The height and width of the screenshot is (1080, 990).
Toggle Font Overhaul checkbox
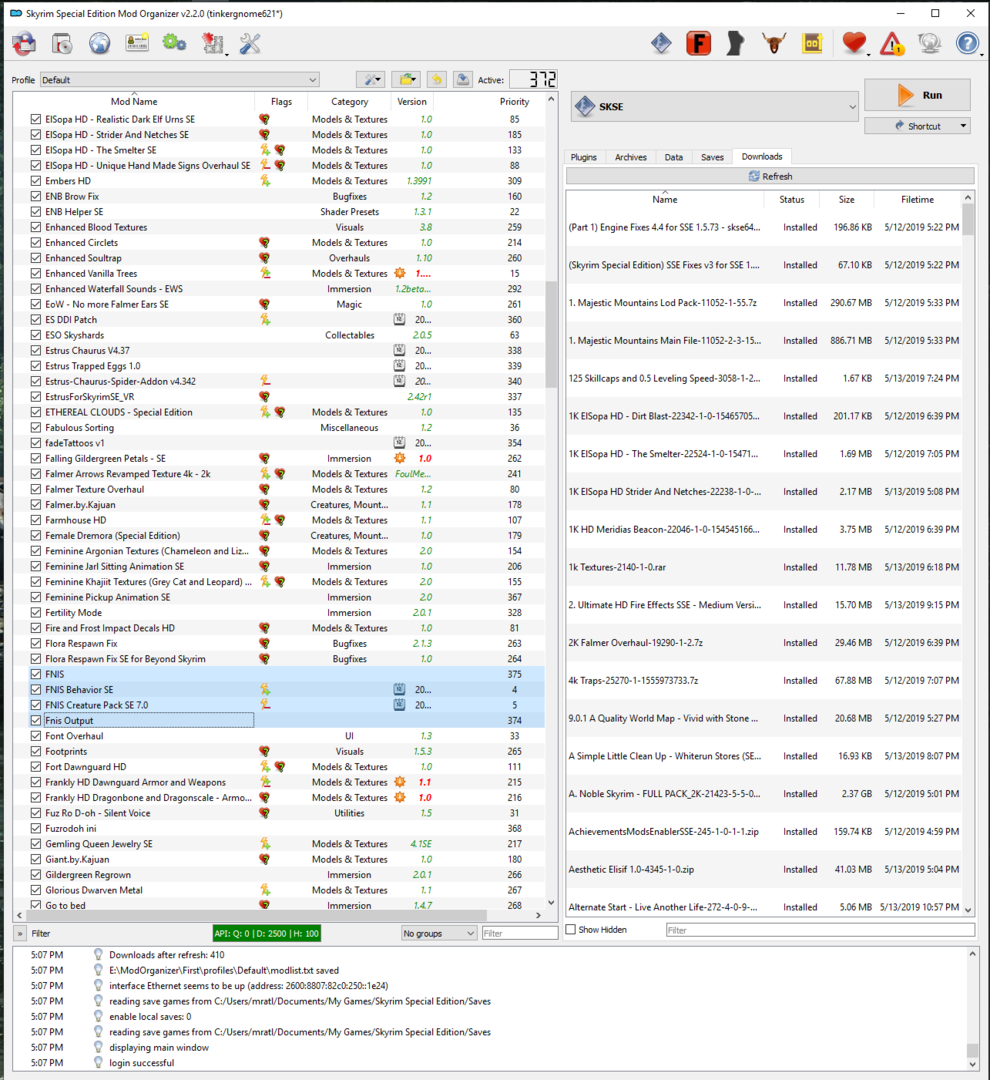36,736
